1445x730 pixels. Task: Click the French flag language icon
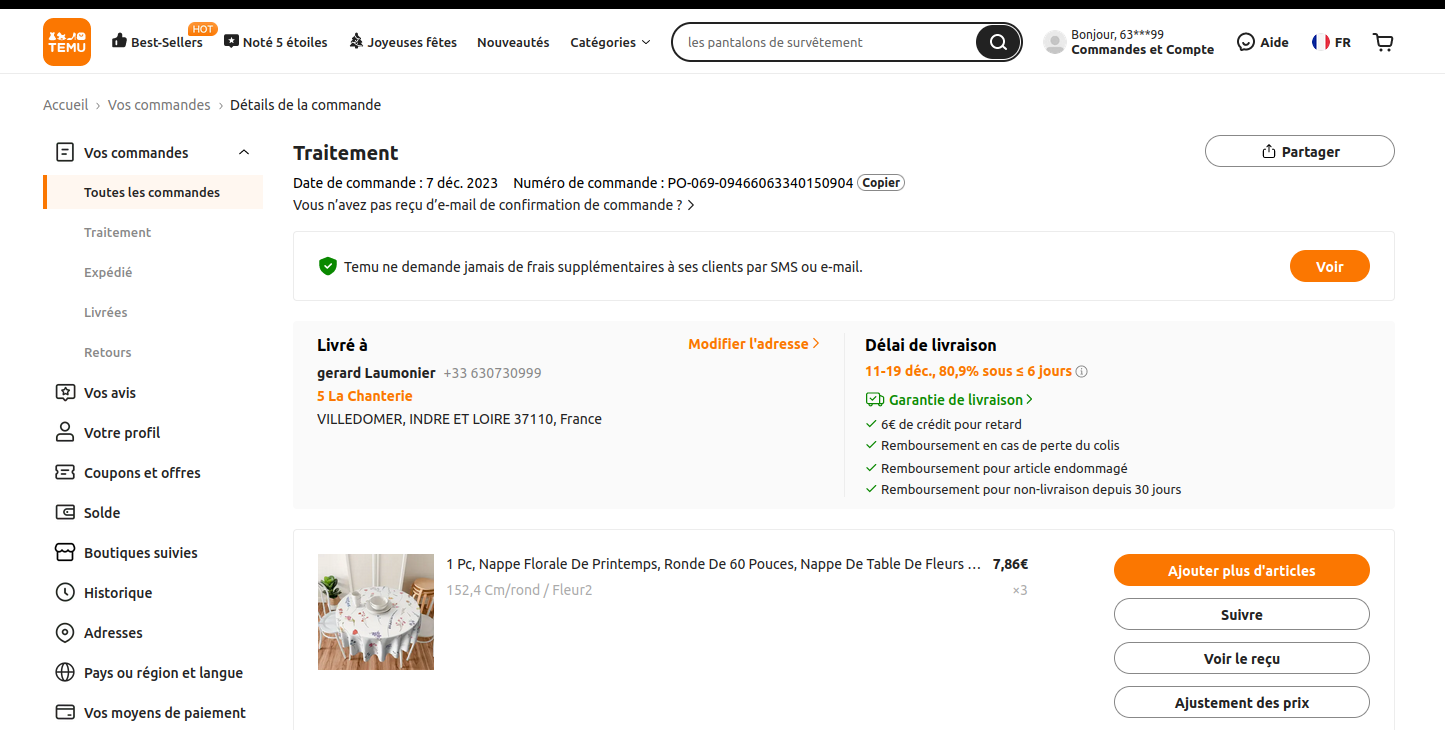coord(1321,42)
